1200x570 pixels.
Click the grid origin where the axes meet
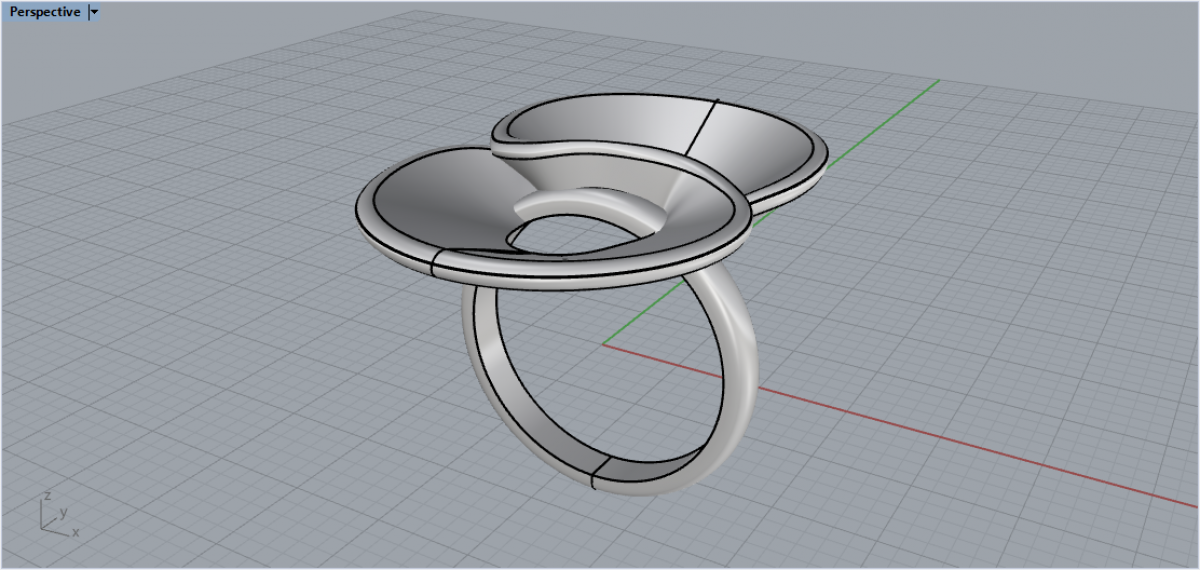(x=603, y=344)
